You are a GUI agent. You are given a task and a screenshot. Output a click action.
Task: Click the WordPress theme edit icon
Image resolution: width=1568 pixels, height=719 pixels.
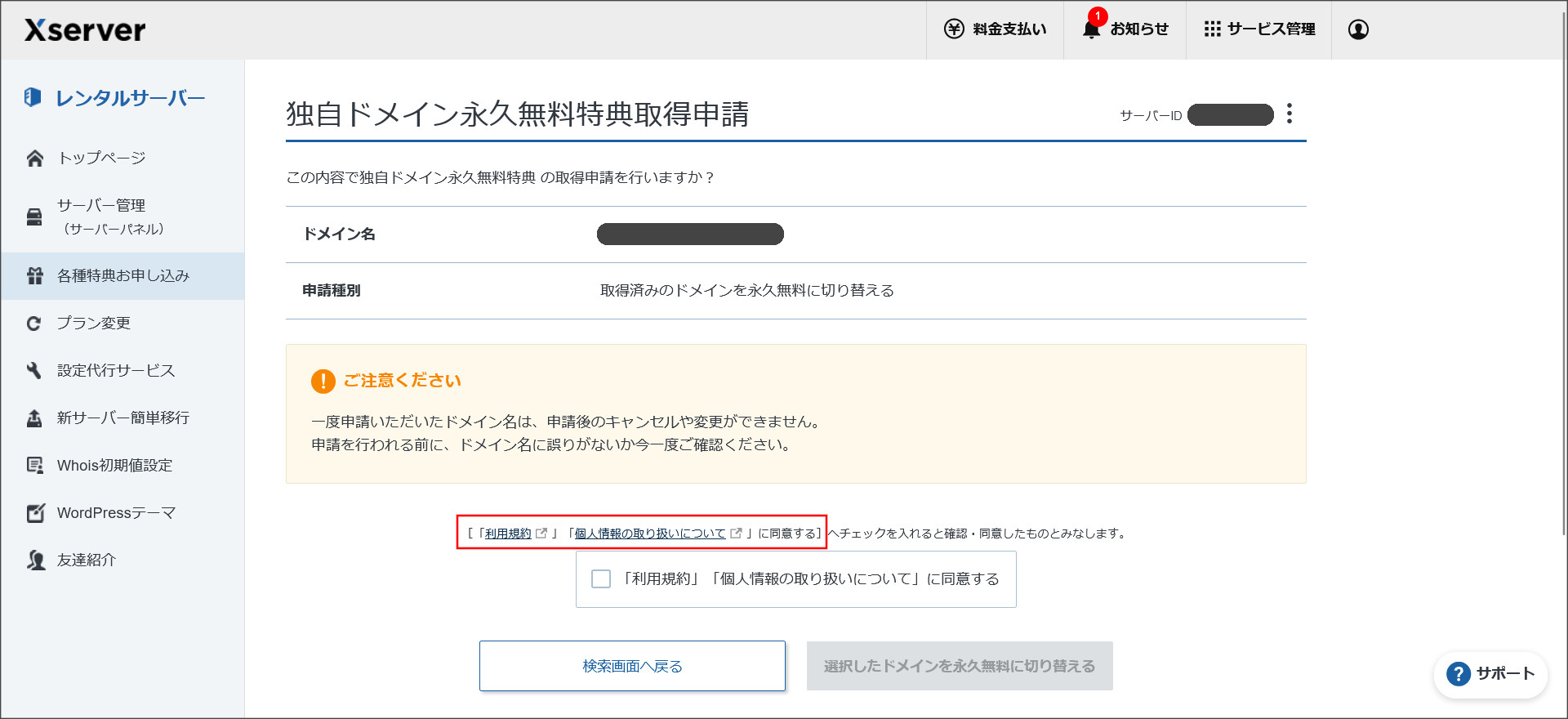click(35, 513)
